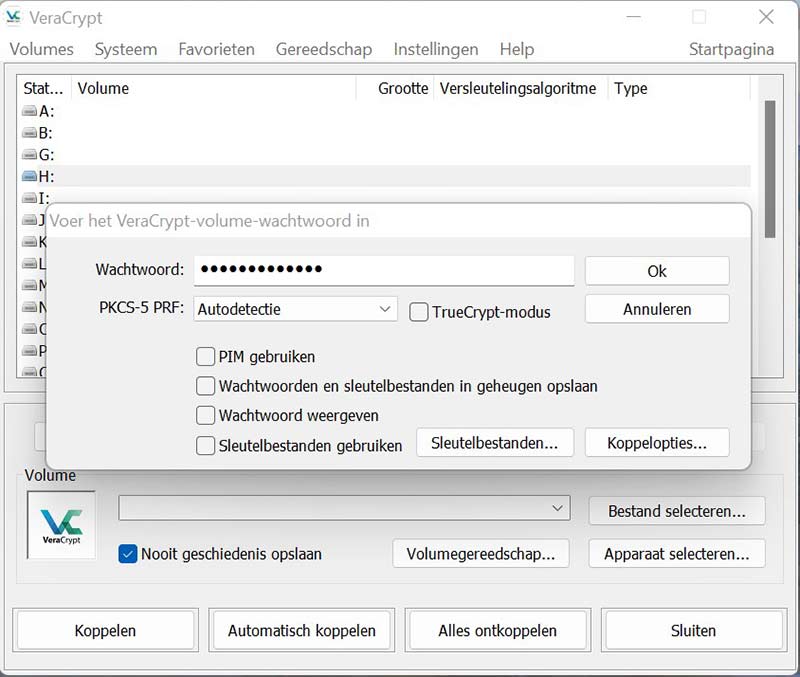
Task: Open the Systeem menu
Action: click(126, 49)
